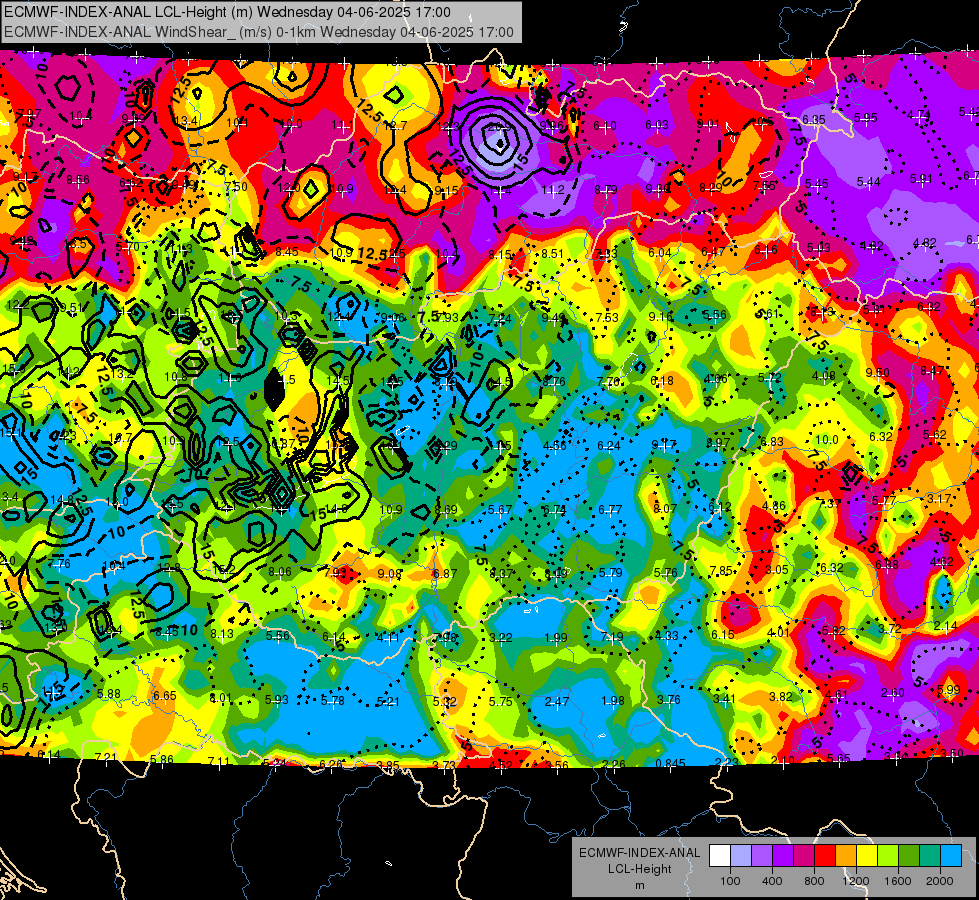This screenshot has height=900, width=979.
Task: Click the wind shear value 8.56
Action: point(78,180)
